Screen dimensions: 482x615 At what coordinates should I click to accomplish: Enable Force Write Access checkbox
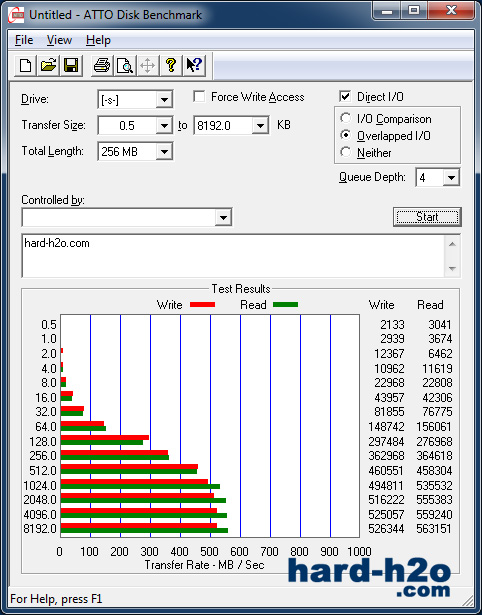(199, 96)
